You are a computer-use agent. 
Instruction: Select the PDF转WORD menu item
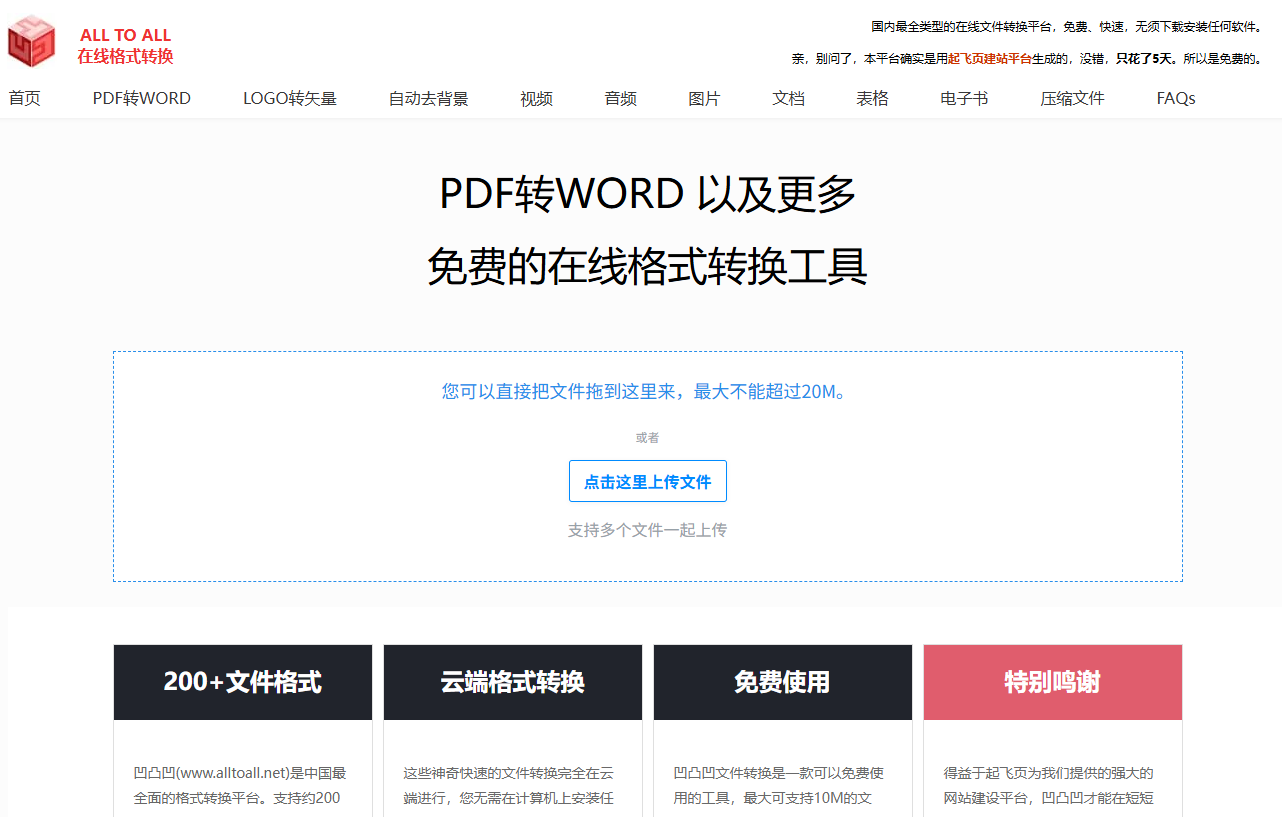pyautogui.click(x=141, y=98)
